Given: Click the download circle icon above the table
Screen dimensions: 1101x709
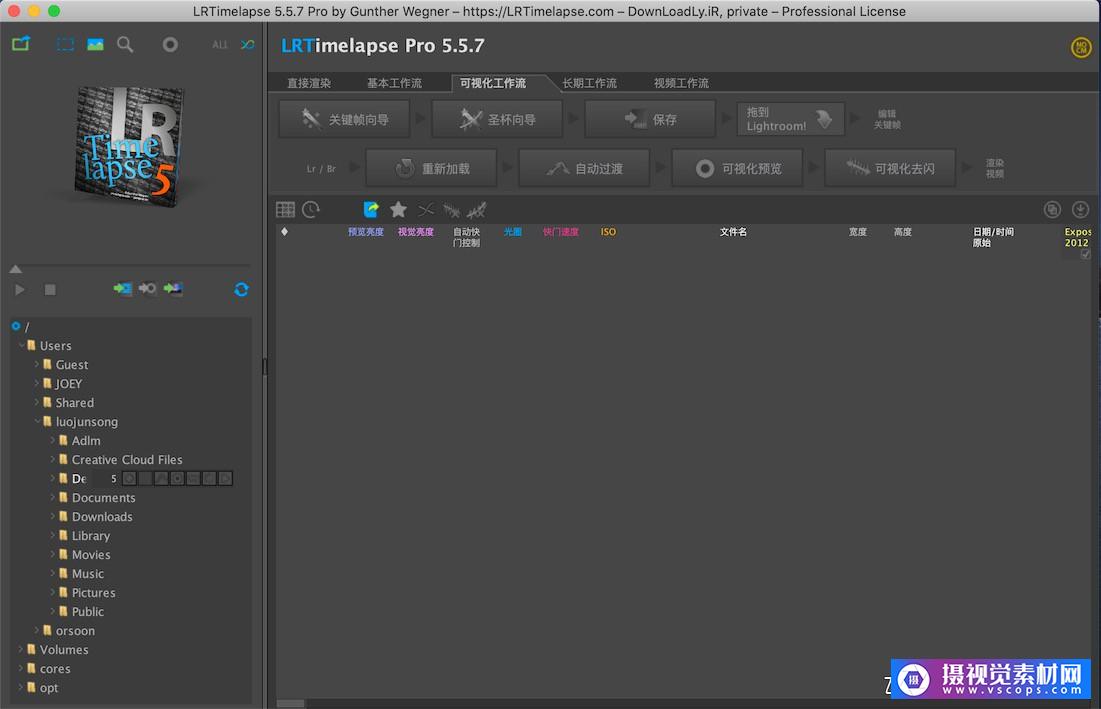Looking at the screenshot, I should click(1080, 209).
